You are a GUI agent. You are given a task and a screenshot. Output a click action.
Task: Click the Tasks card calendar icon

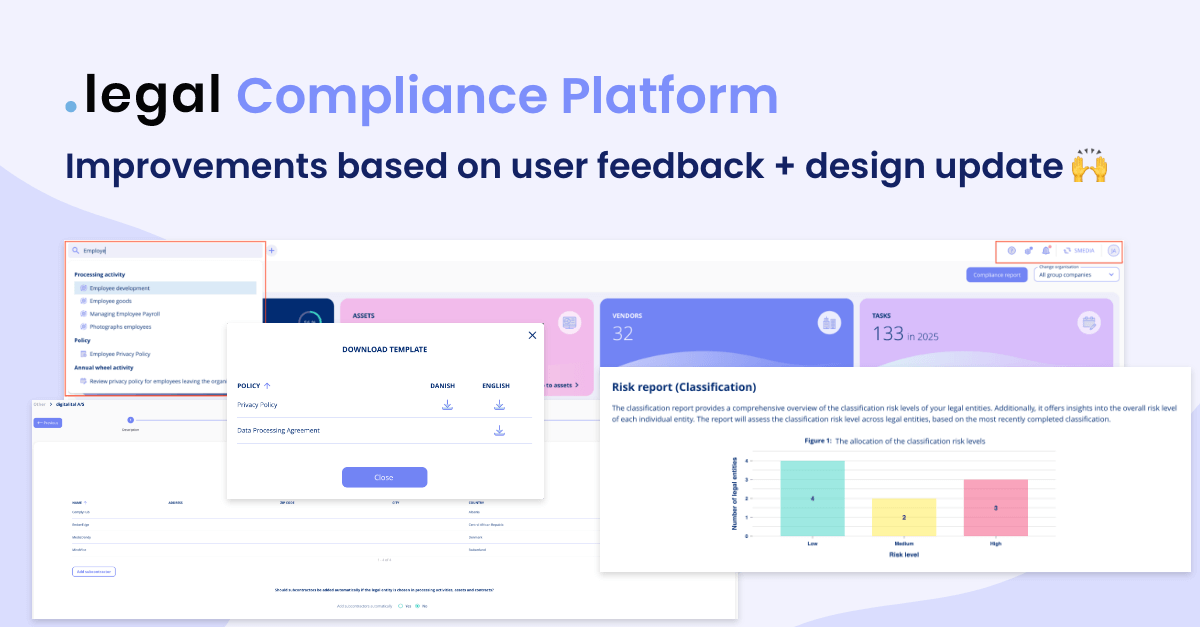pyautogui.click(x=1088, y=322)
